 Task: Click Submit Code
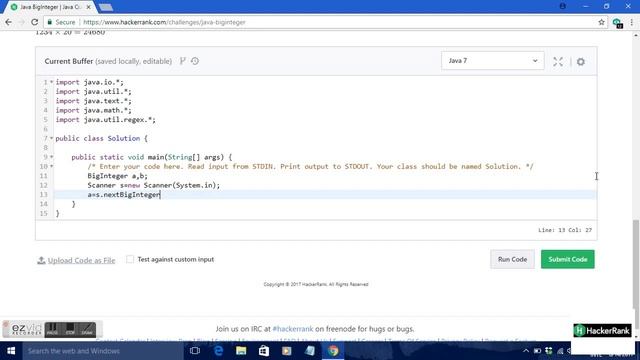[568, 259]
